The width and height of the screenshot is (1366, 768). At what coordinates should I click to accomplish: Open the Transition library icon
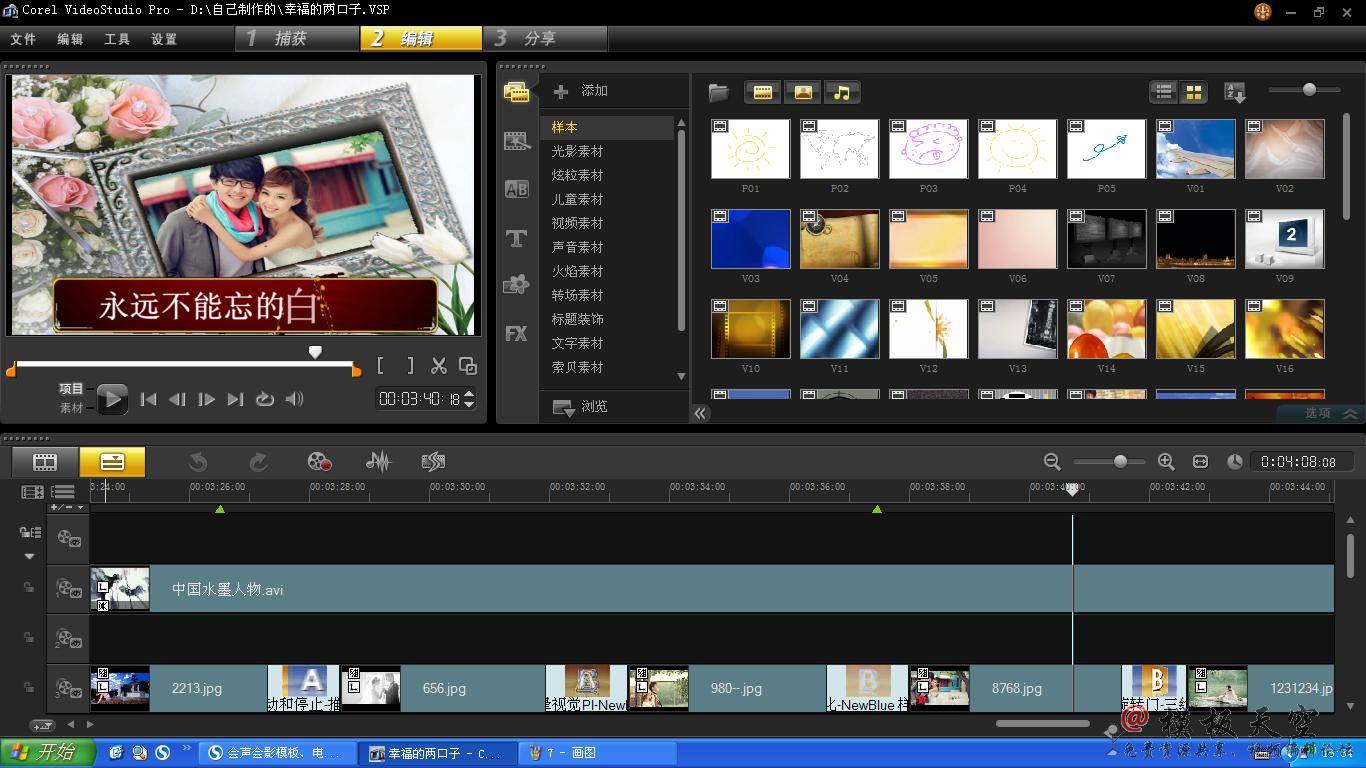[516, 141]
